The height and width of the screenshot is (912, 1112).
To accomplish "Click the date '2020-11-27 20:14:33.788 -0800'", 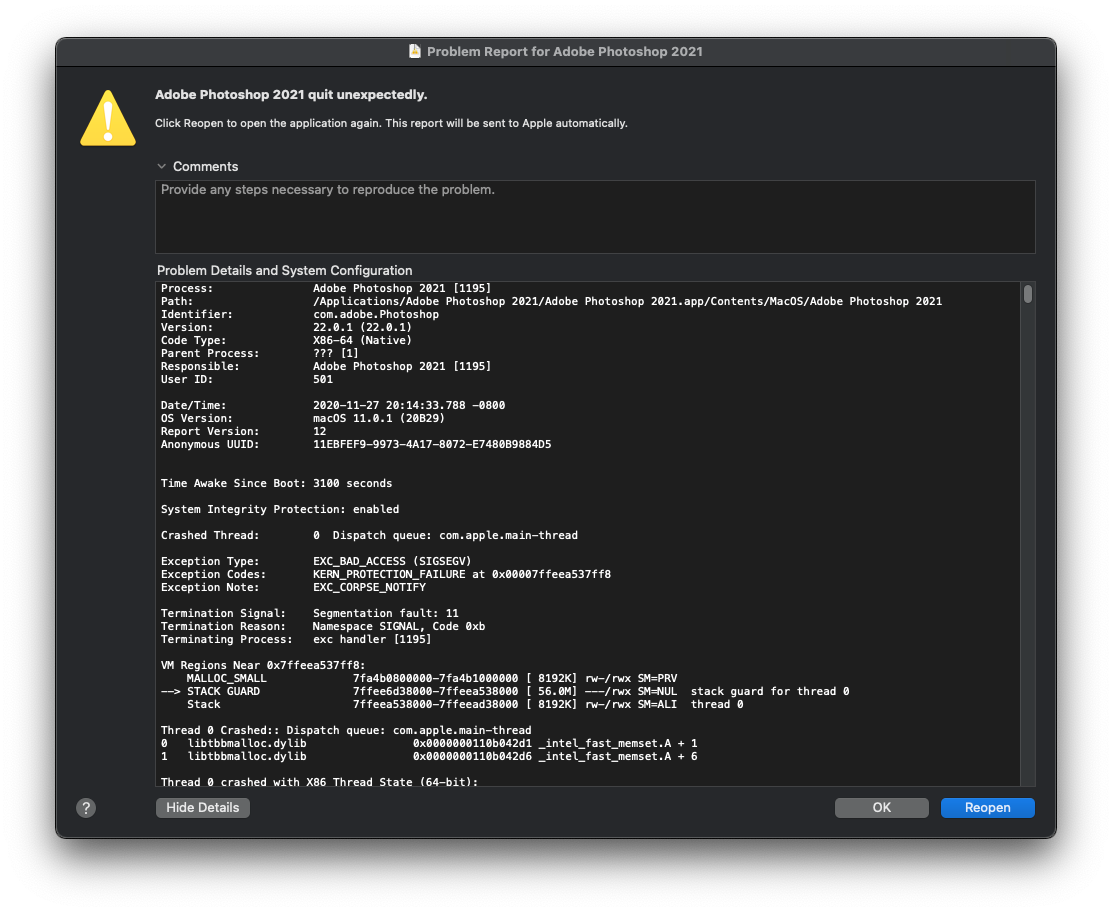I will click(409, 406).
